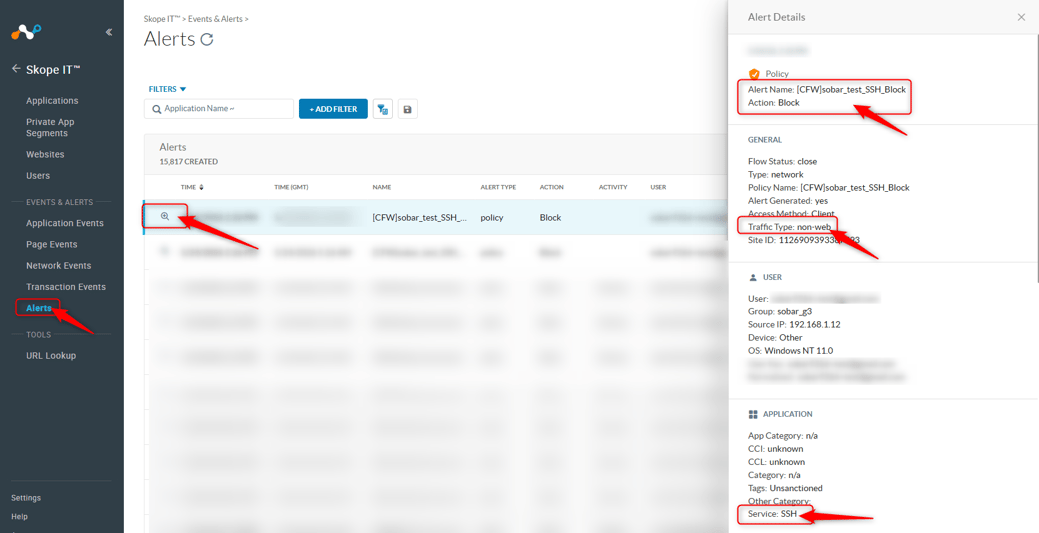This screenshot has height=533, width=1039.
Task: Click the Alert Details panel scrollbar
Action: click(x=1036, y=159)
